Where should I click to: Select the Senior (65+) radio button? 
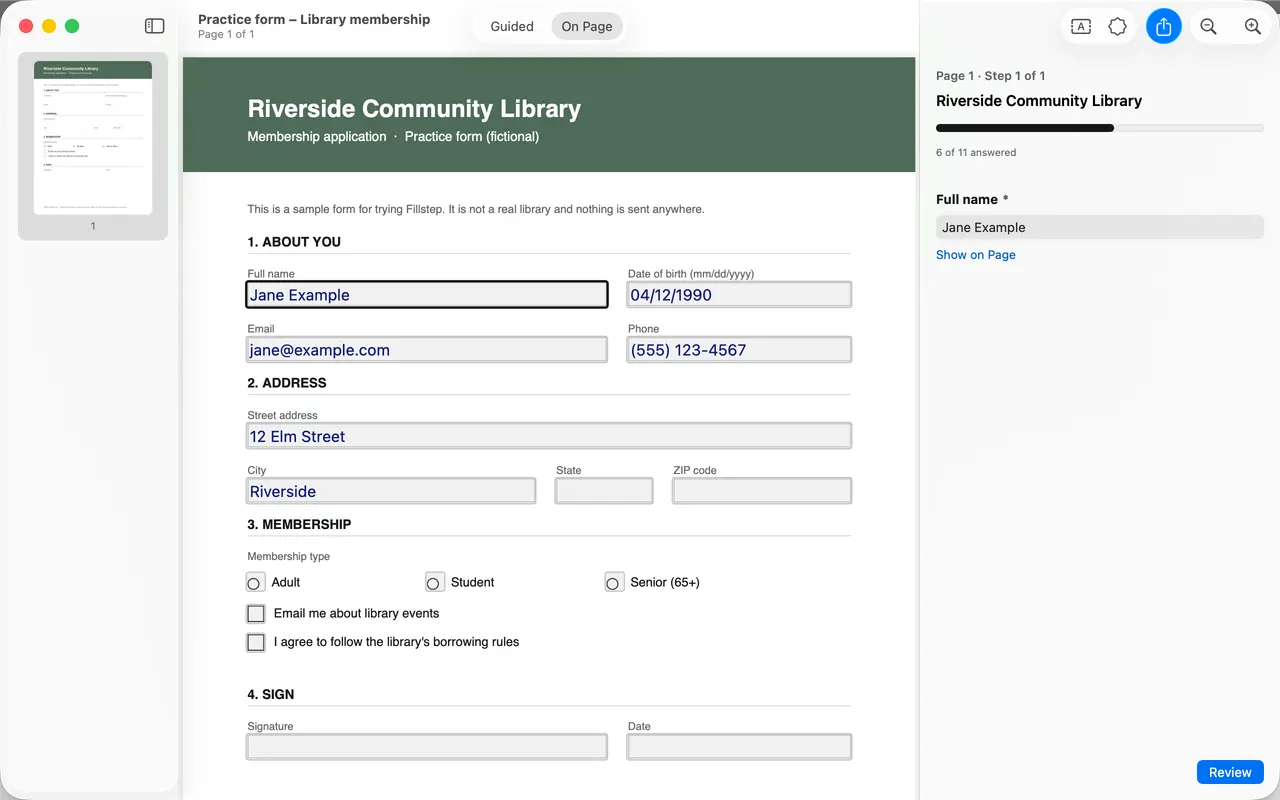tap(614, 582)
